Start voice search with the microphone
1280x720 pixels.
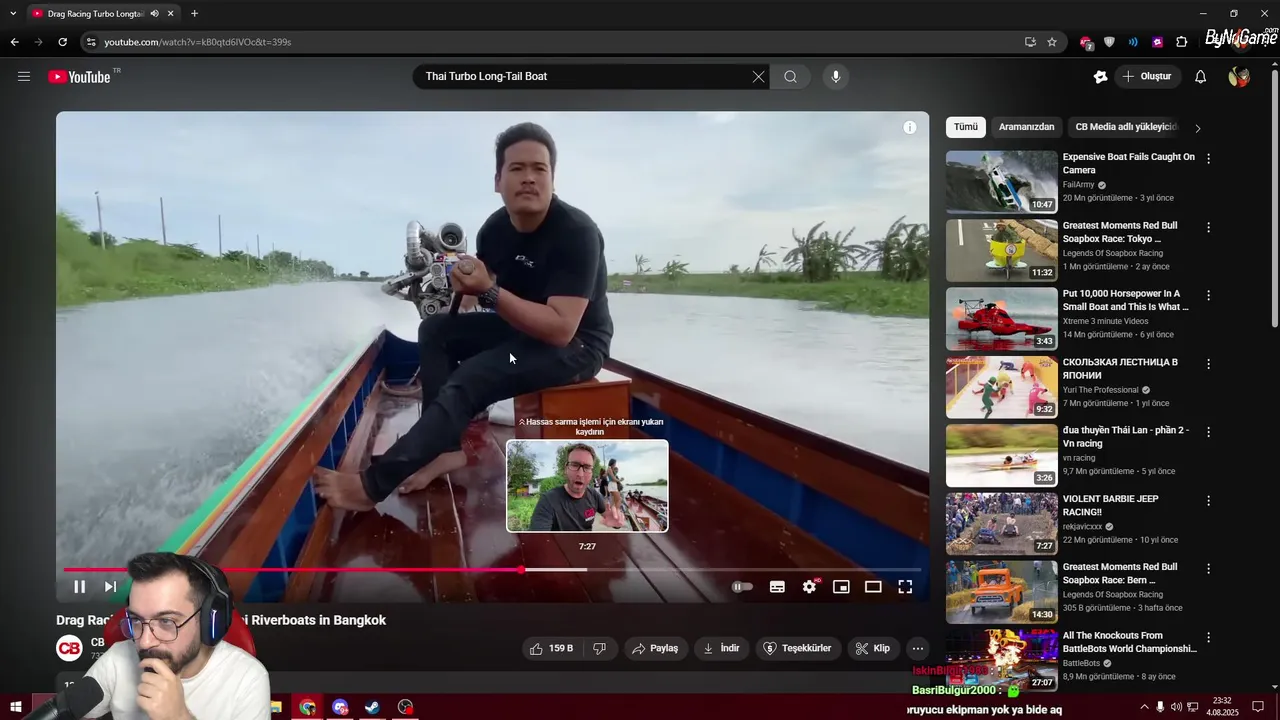click(836, 76)
